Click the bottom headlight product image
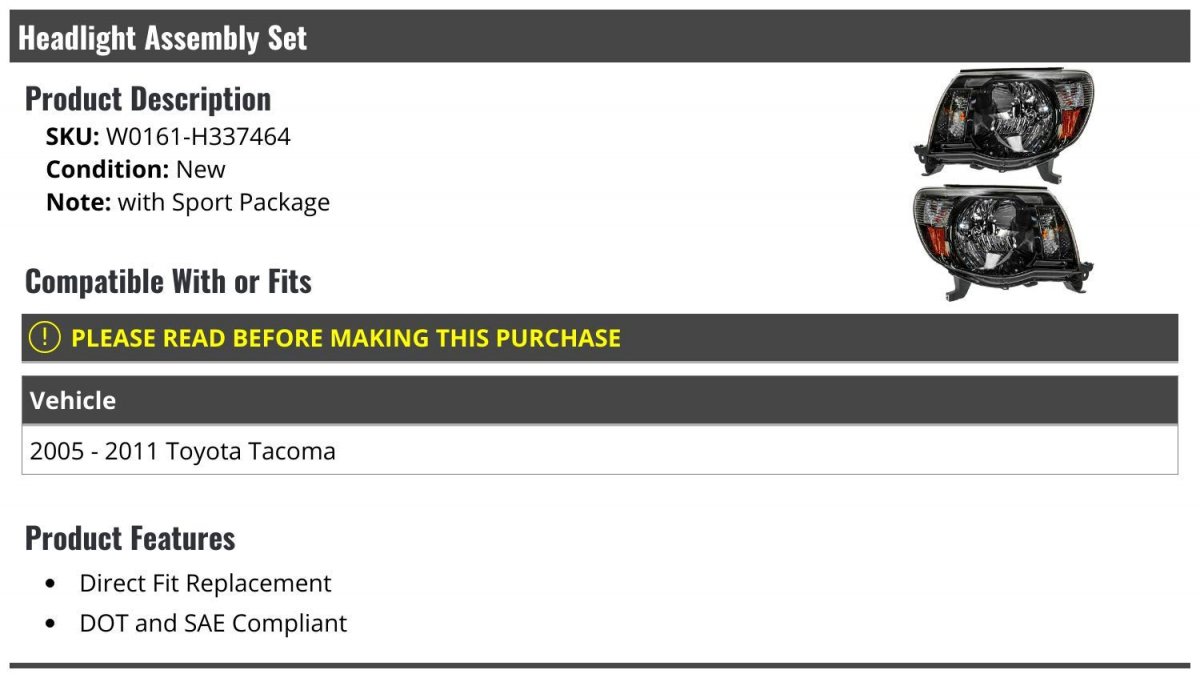Screen dimensions: 1200x678 pyautogui.click(x=1003, y=240)
